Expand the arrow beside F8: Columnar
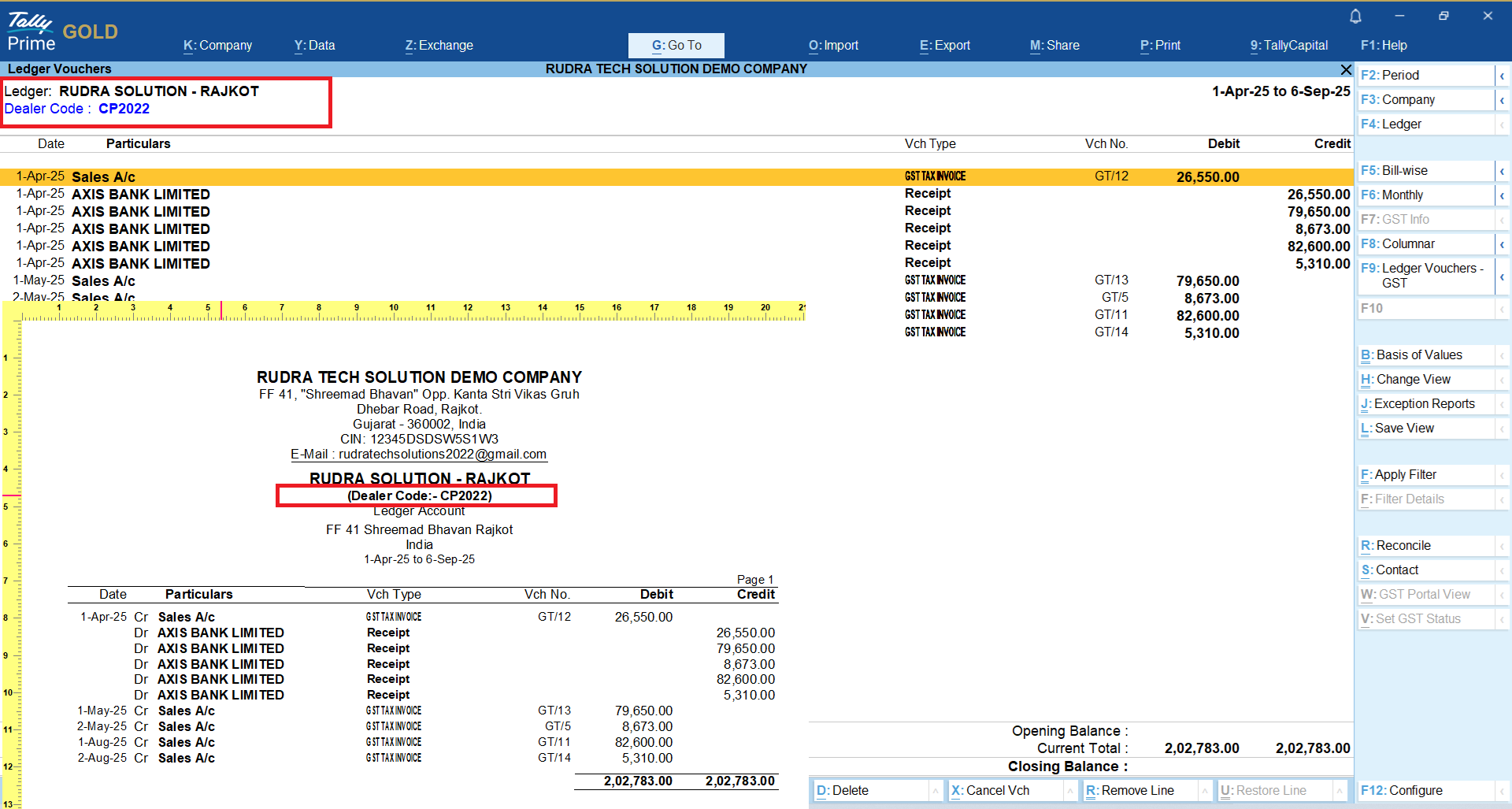The image size is (1512, 809). [1502, 244]
